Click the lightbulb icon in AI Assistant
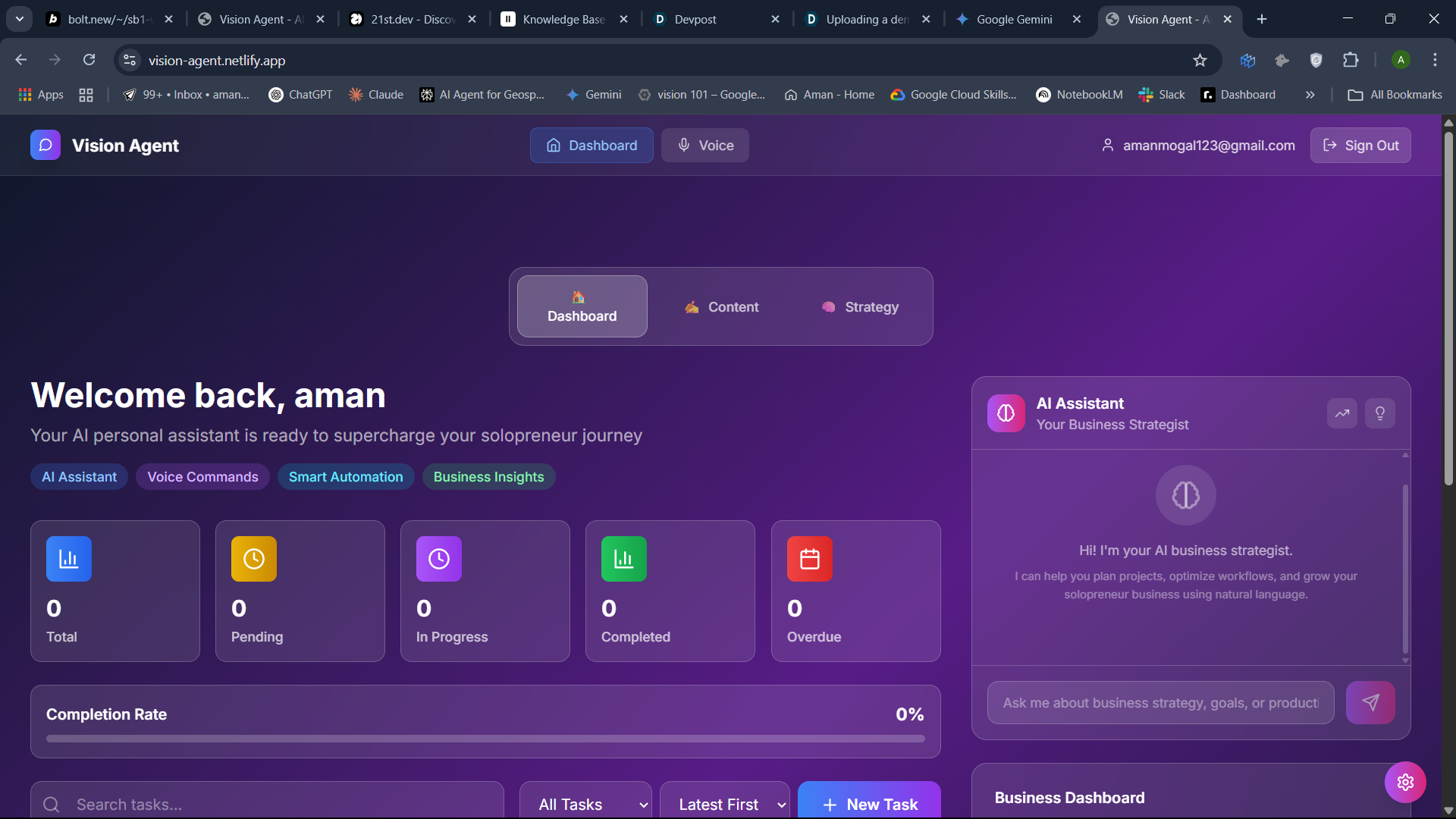The width and height of the screenshot is (1456, 819). tap(1379, 413)
